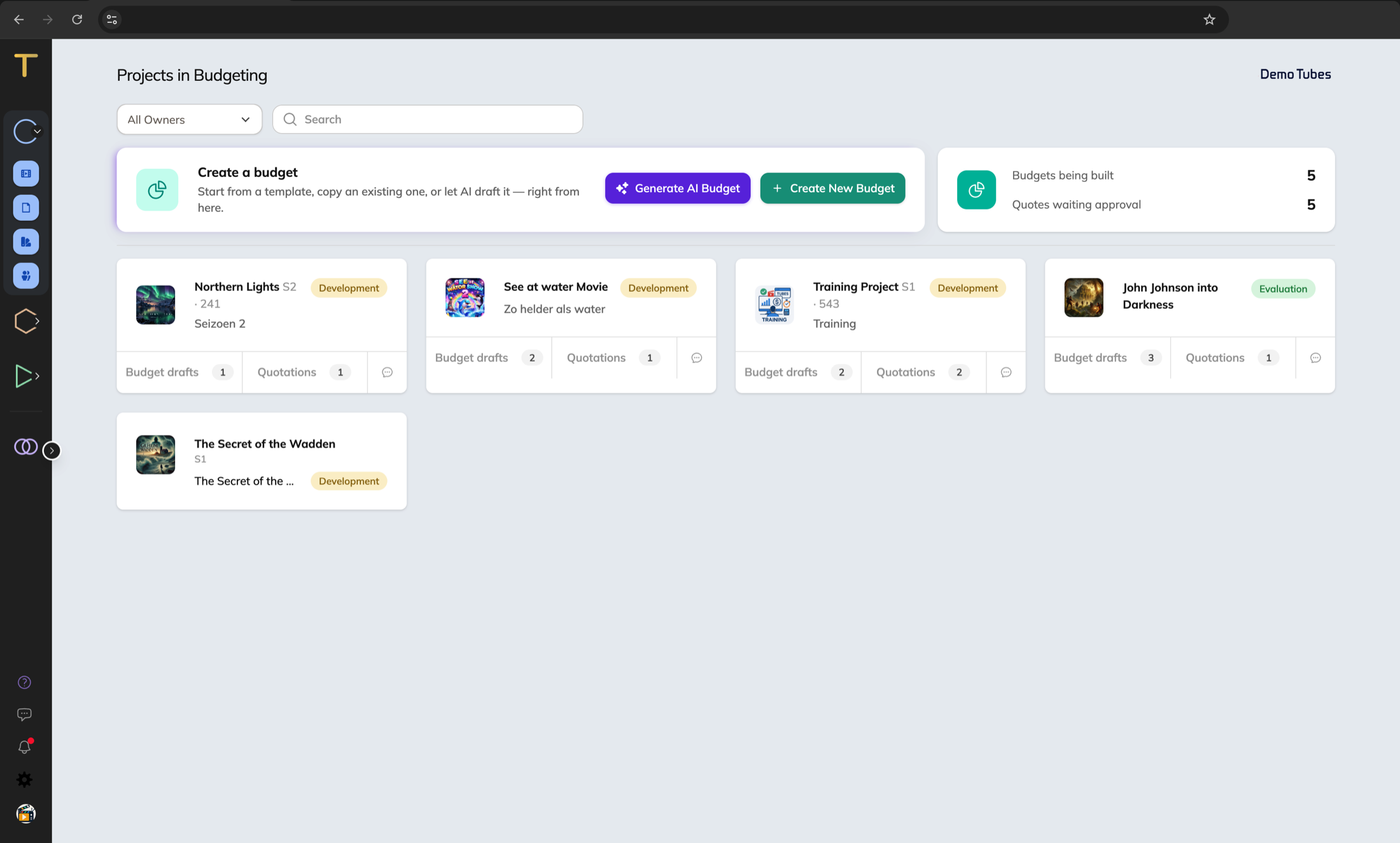Click Budgets being built stat
Viewport: 1400px width, 843px height.
[1163, 176]
